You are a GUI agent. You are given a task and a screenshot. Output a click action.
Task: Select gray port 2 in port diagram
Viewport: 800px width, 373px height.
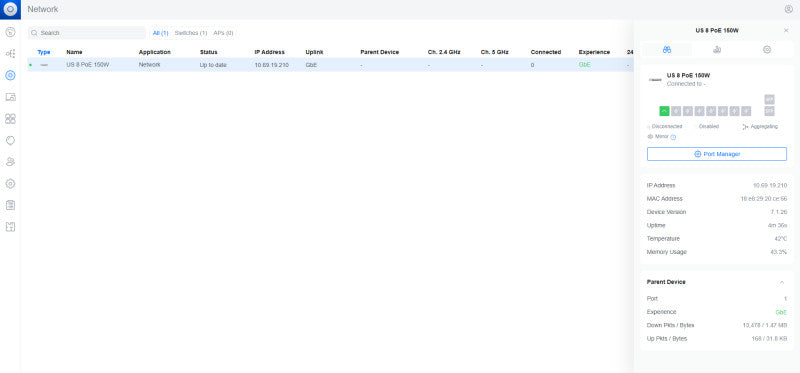(676, 111)
